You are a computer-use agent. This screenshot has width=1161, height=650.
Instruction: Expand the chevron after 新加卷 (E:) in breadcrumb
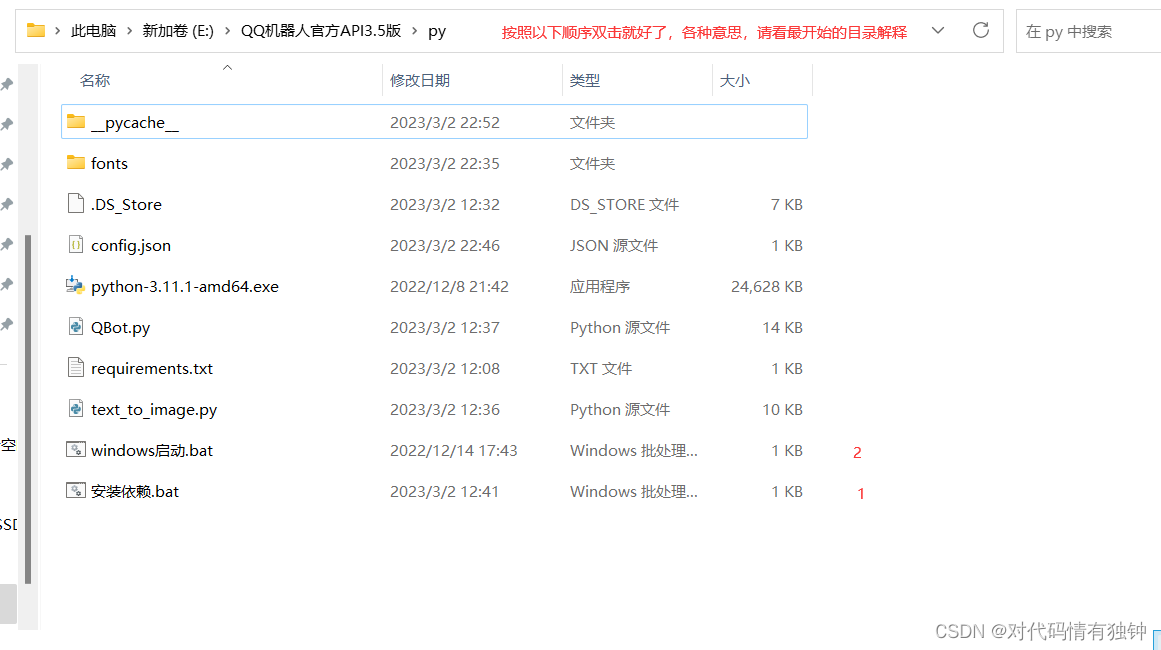point(227,31)
